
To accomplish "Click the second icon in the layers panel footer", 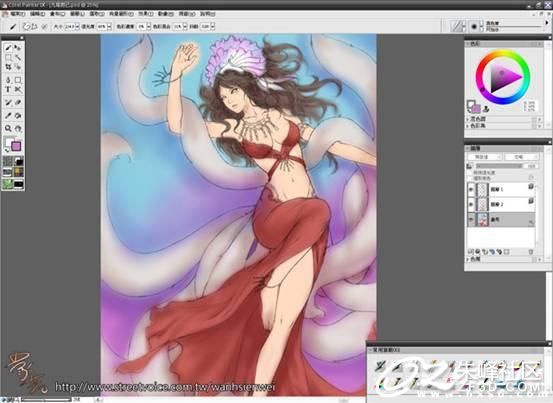I will coord(478,252).
